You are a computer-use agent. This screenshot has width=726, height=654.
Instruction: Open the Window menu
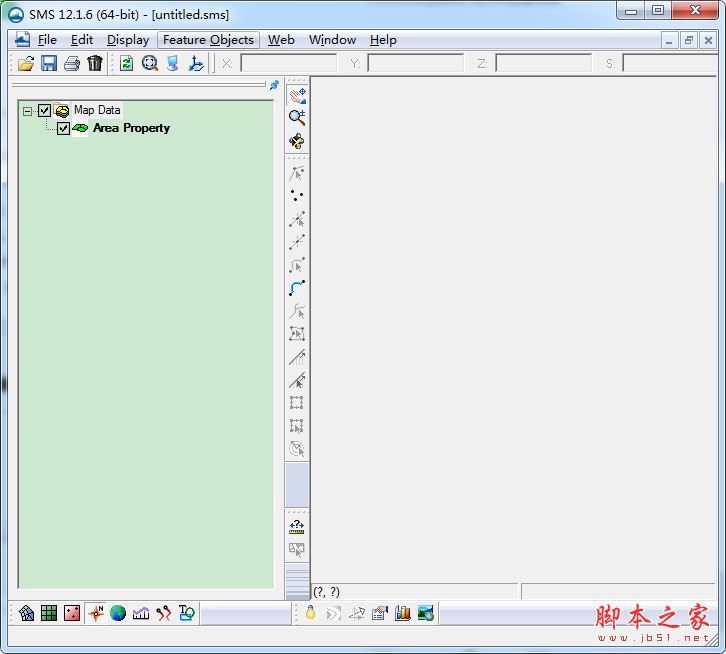[x=332, y=40]
